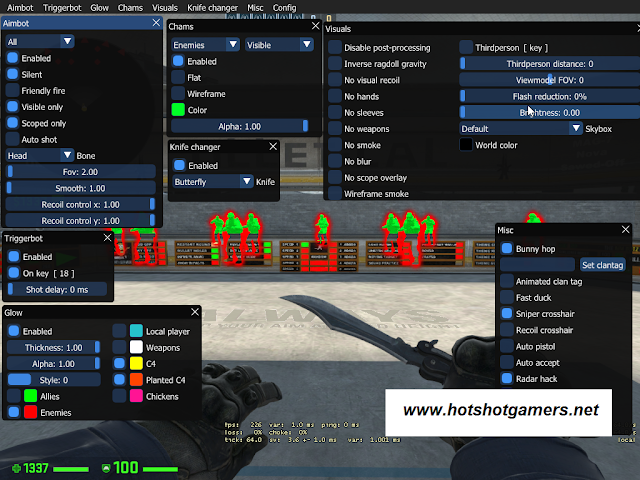Open the Enemies dropdown in Chams
Screen dimensions: 640x480
(x=205, y=45)
